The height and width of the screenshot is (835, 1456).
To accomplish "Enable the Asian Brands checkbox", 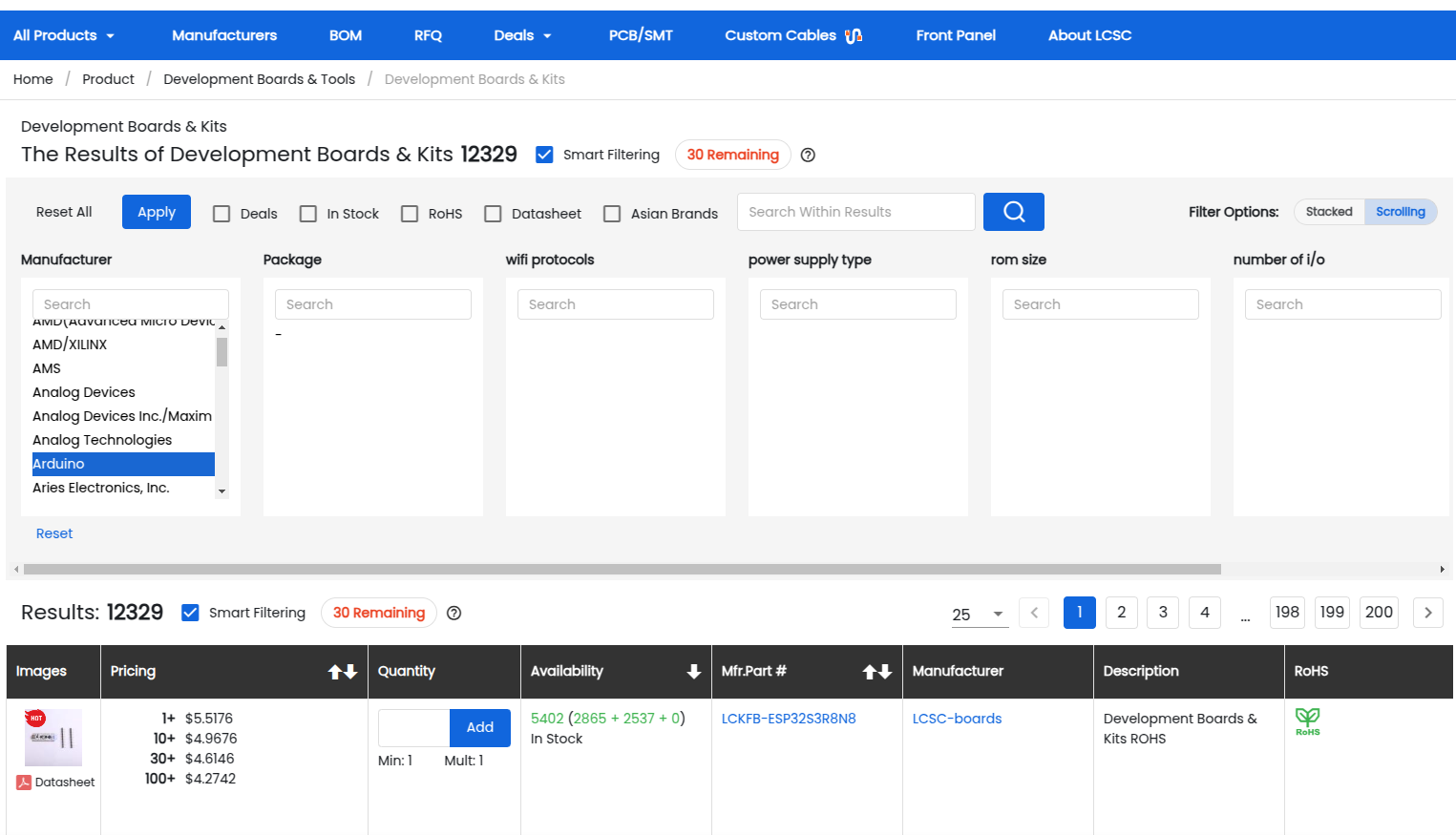I will coord(612,214).
